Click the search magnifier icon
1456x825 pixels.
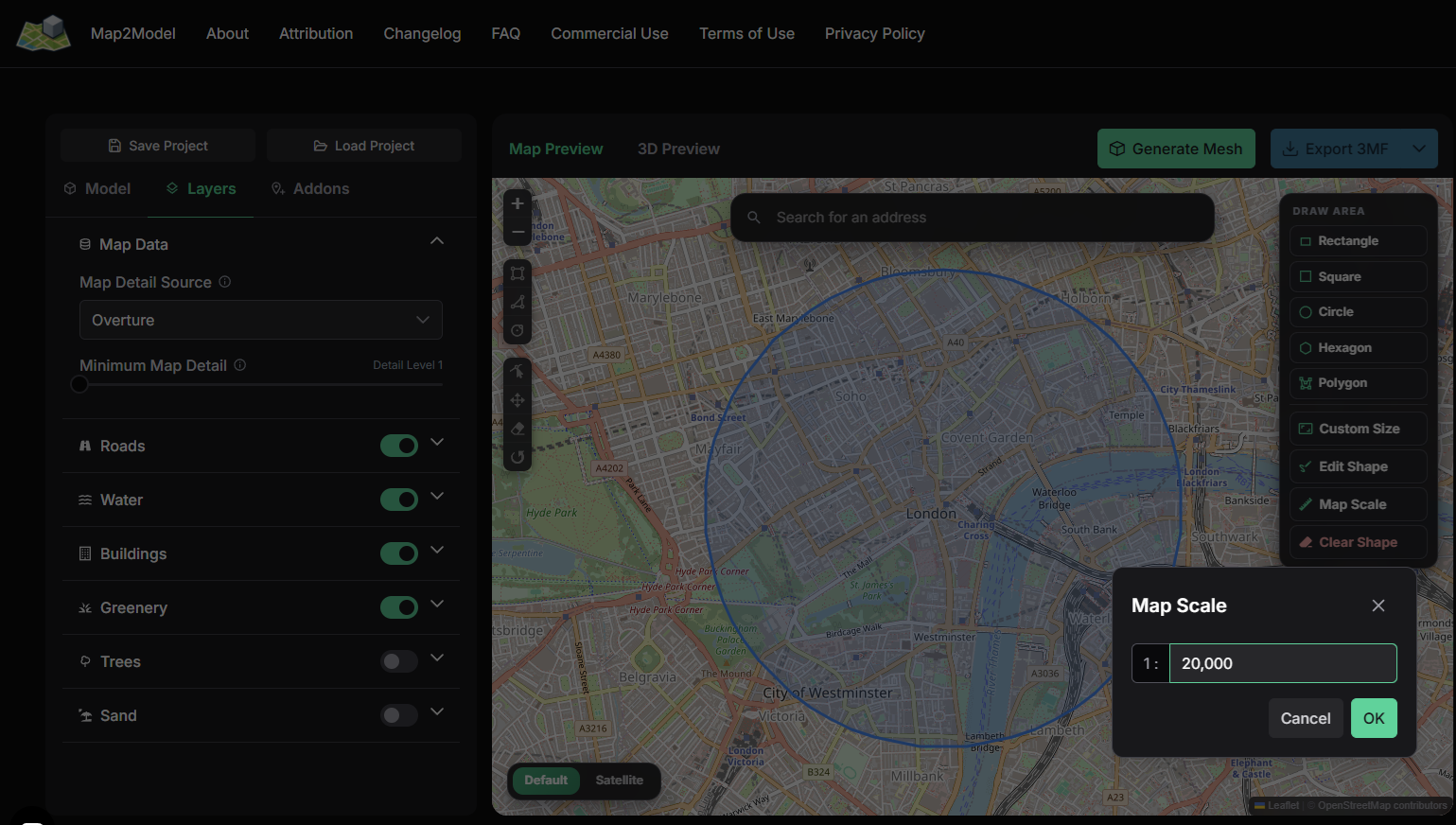point(754,218)
